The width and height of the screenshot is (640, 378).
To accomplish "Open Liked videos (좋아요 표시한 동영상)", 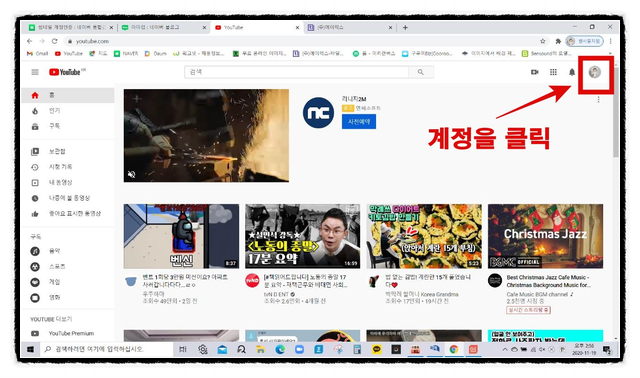I will coord(68,213).
